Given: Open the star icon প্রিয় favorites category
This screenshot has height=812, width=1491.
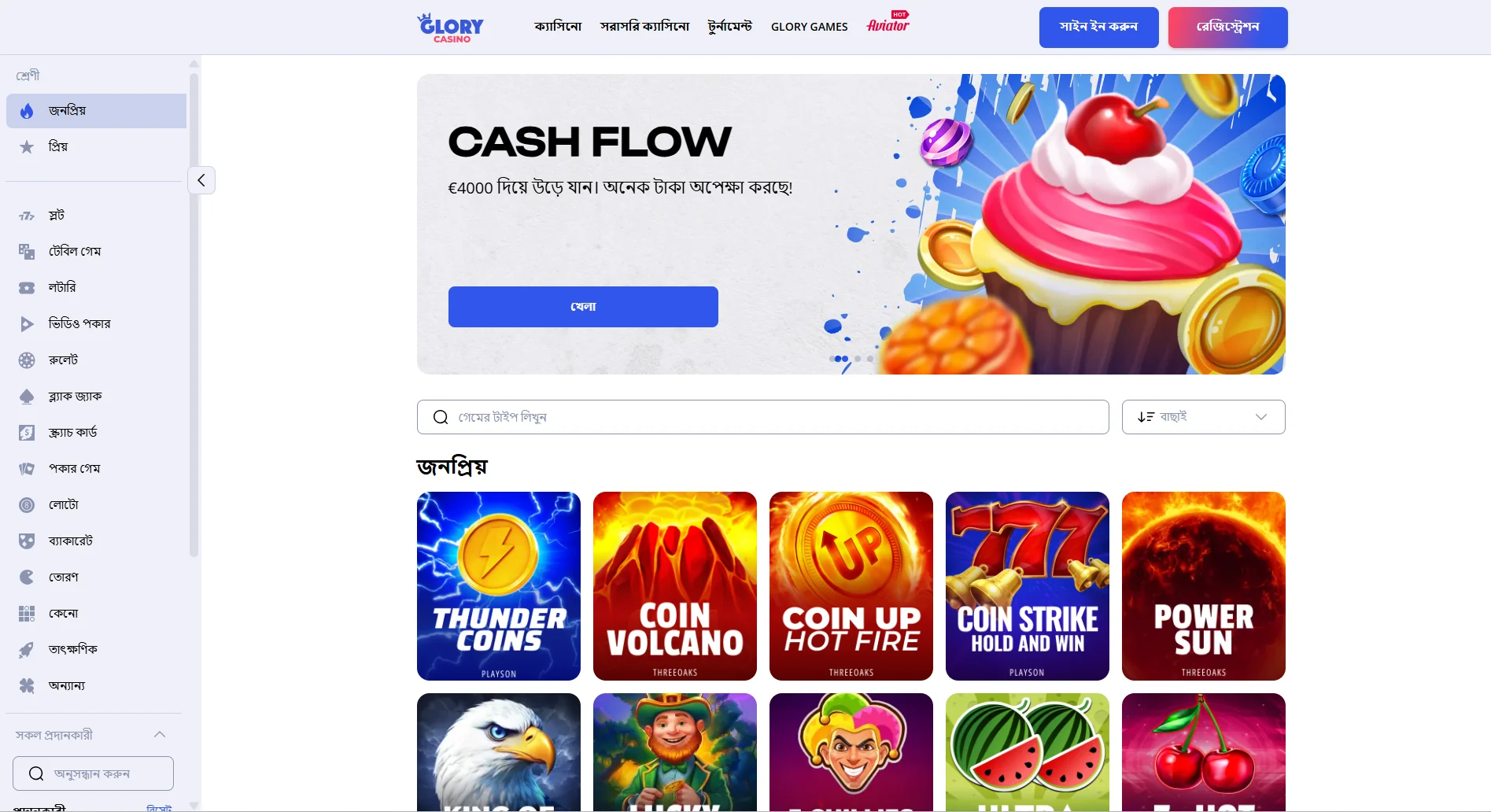Looking at the screenshot, I should (x=27, y=147).
